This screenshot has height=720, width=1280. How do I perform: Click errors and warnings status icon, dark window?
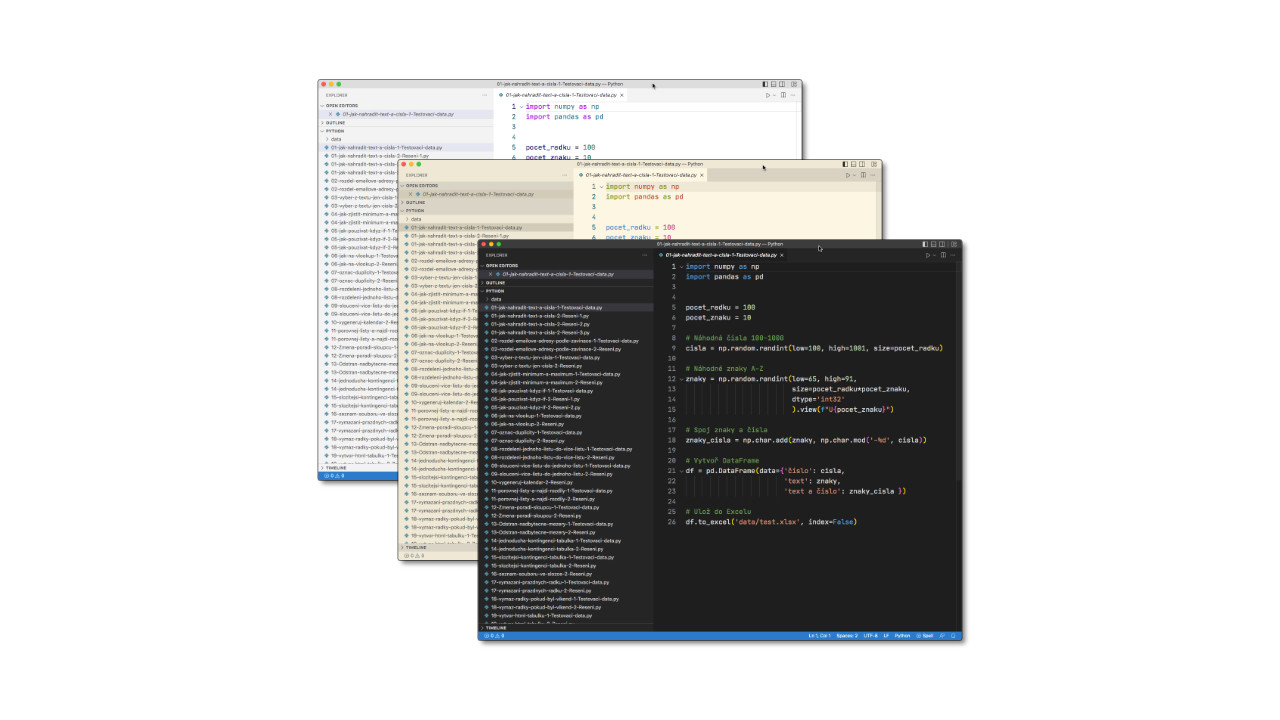tap(494, 635)
